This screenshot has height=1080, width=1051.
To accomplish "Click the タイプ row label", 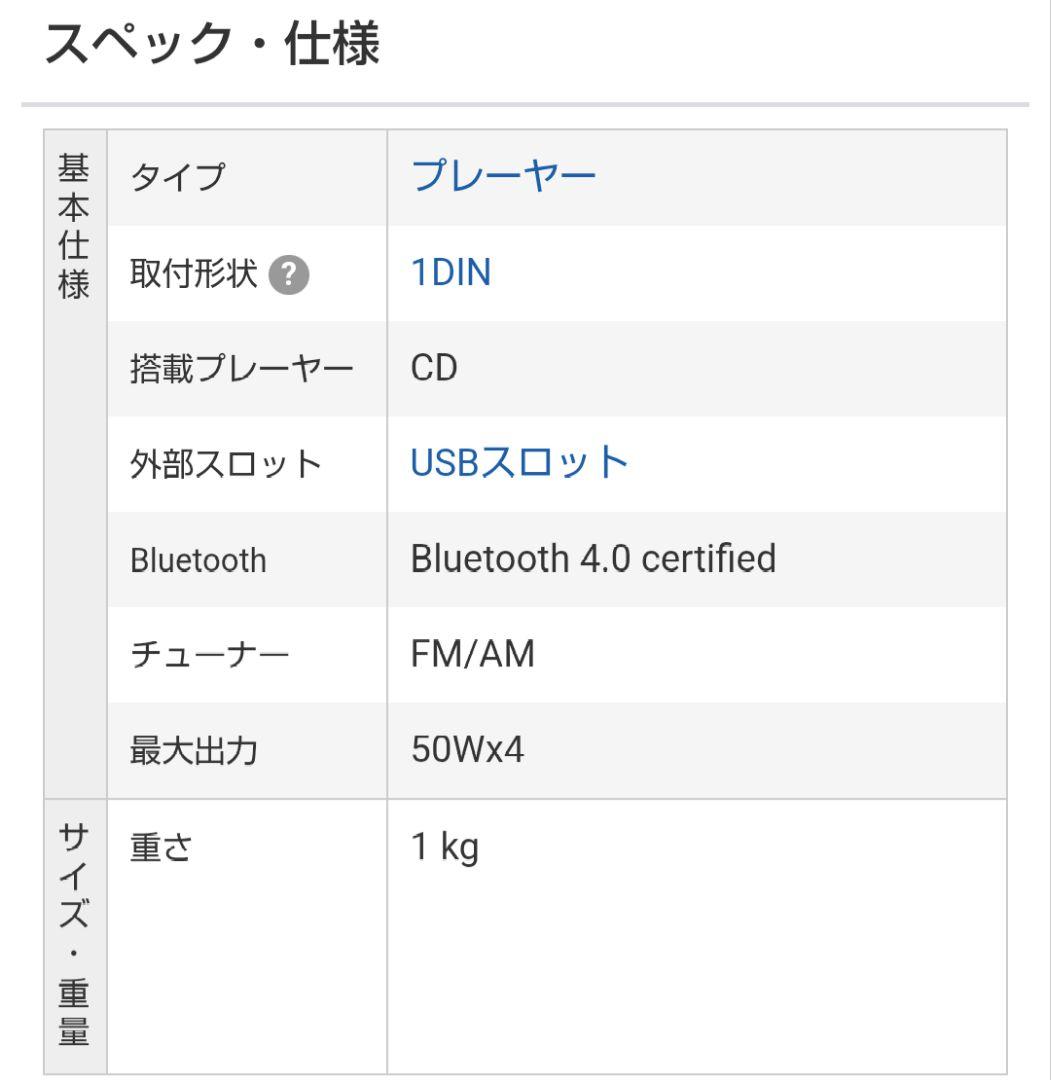I will point(179,178).
